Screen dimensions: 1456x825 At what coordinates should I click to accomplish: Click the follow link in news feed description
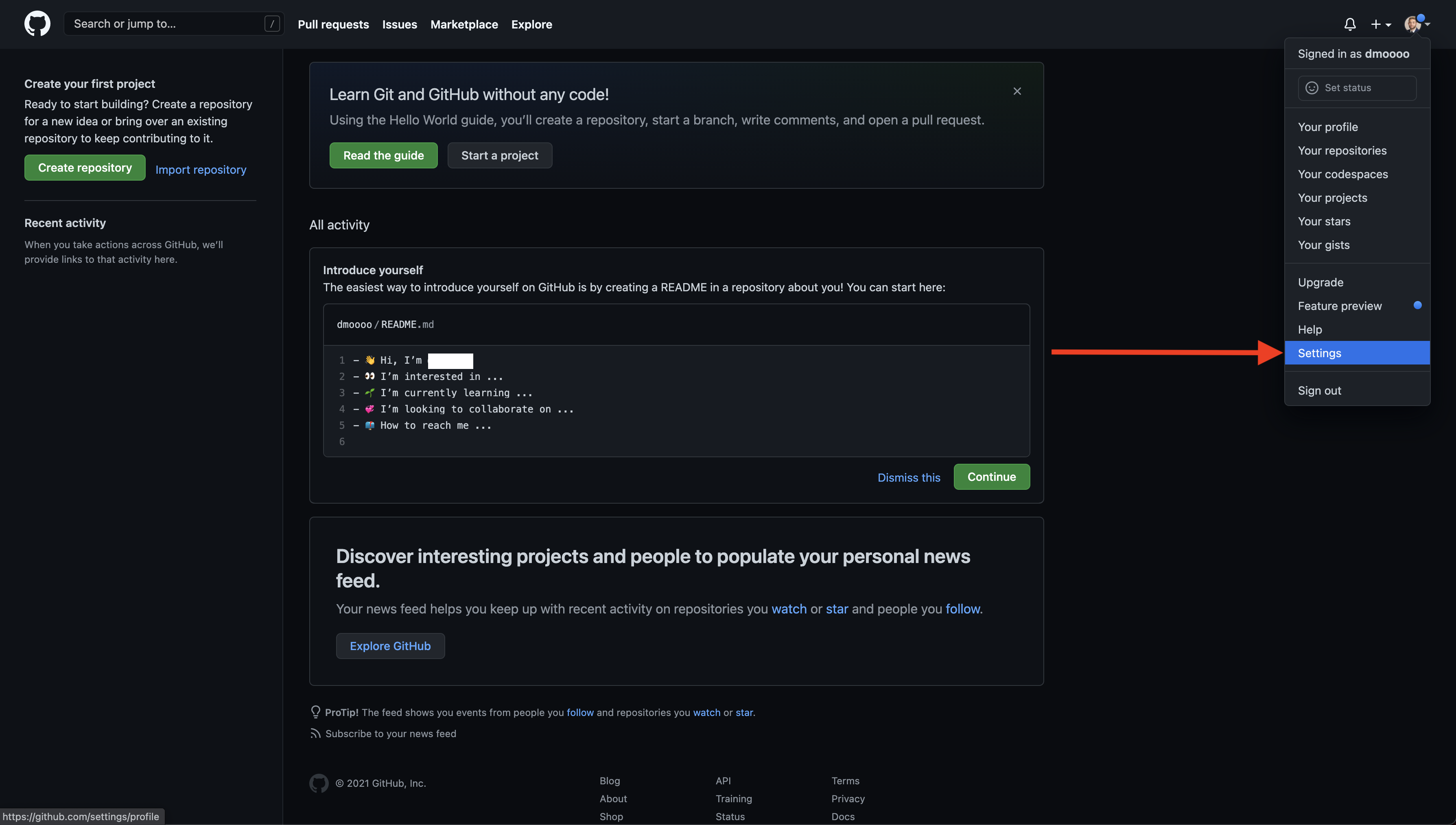click(962, 609)
